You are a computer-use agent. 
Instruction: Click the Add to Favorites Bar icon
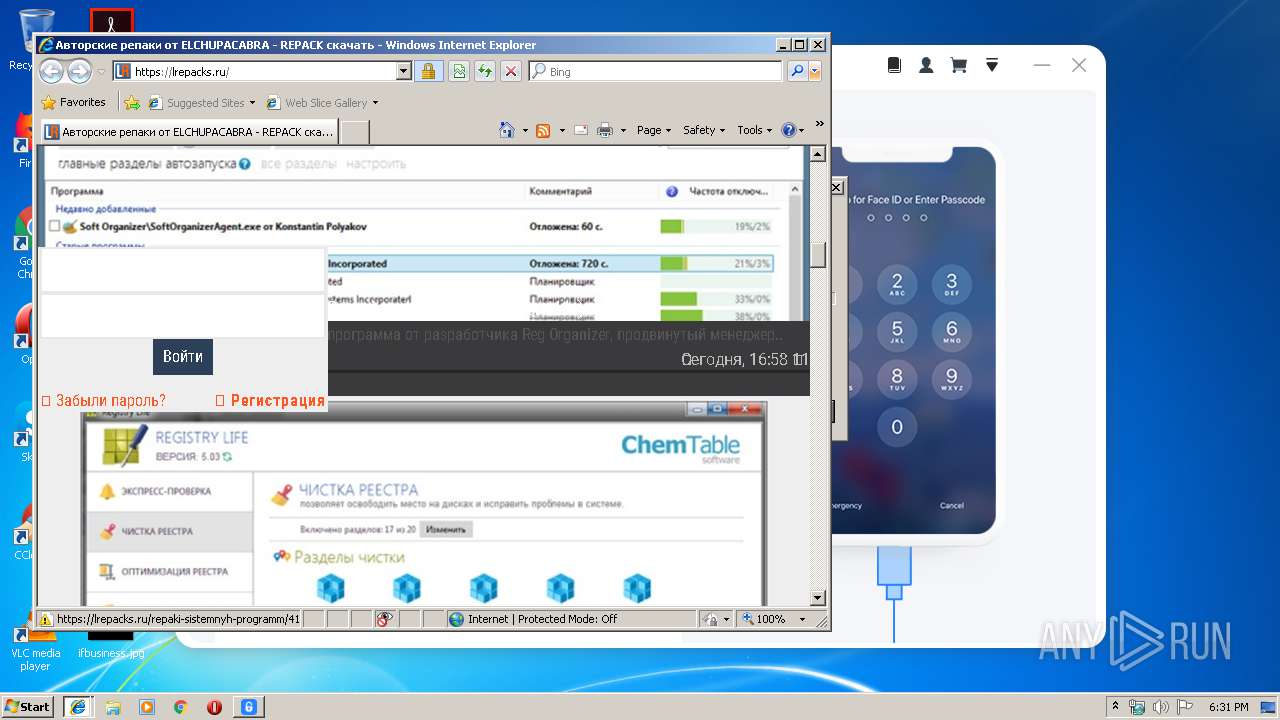coord(131,102)
